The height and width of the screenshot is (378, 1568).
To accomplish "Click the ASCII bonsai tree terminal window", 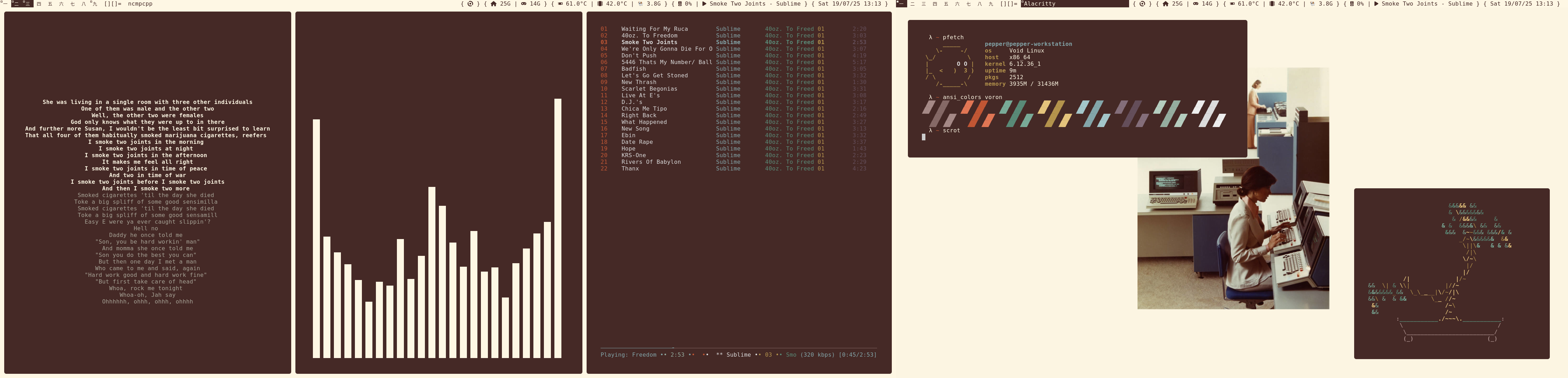I will pos(1452,273).
